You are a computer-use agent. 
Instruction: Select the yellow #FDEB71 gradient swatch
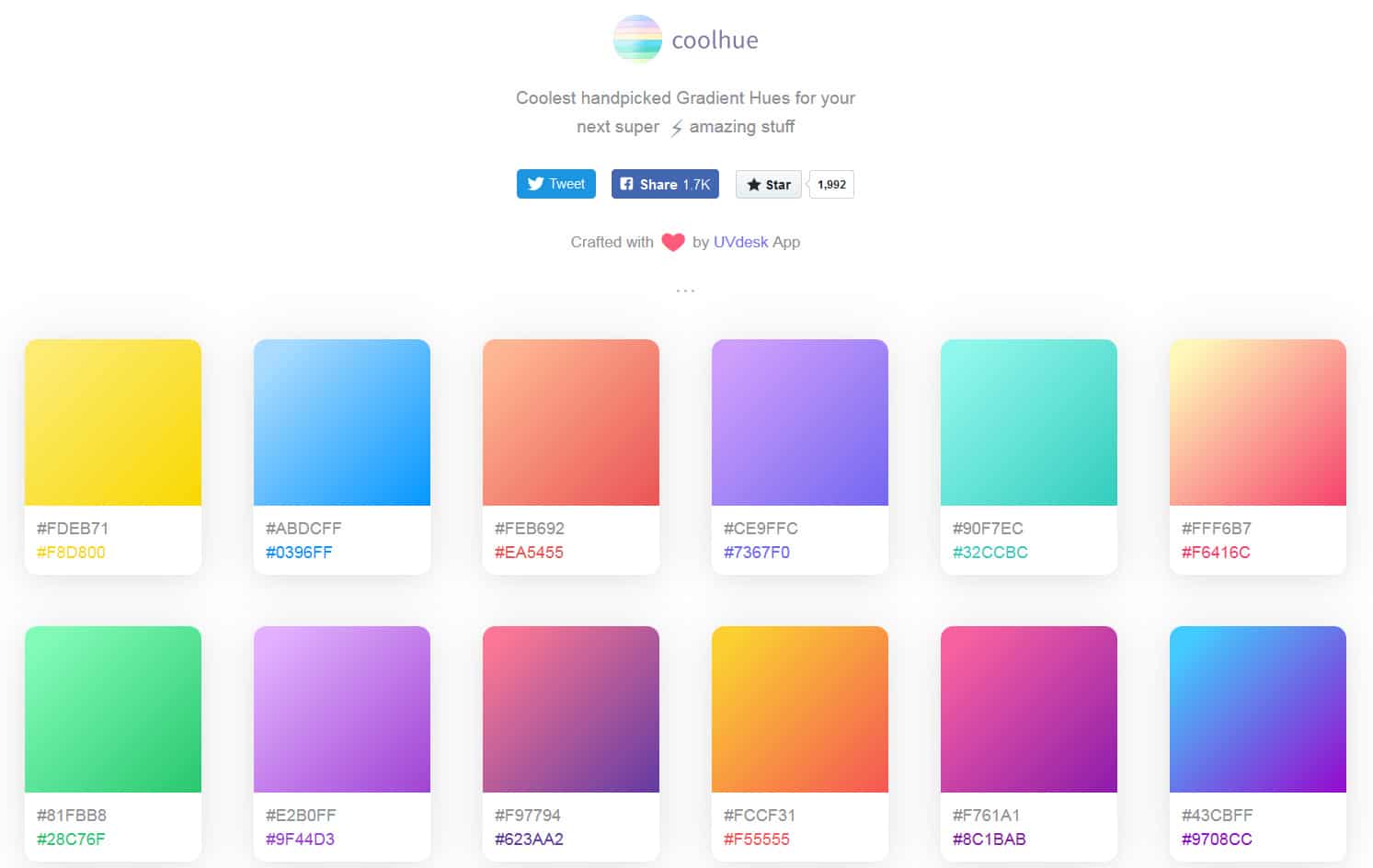[x=113, y=422]
